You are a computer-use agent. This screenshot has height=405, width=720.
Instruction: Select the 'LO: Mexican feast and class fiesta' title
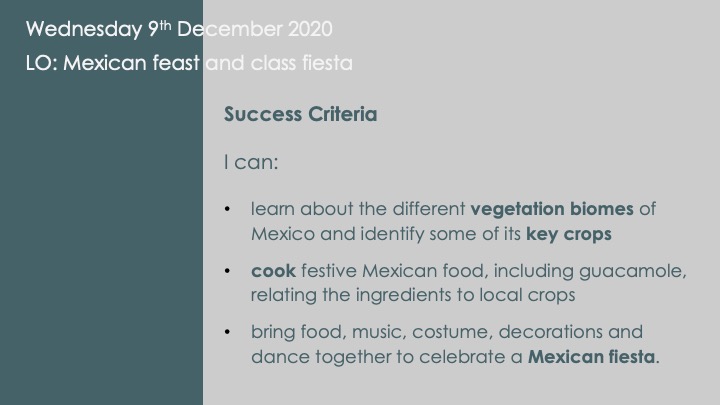pyautogui.click(x=189, y=63)
